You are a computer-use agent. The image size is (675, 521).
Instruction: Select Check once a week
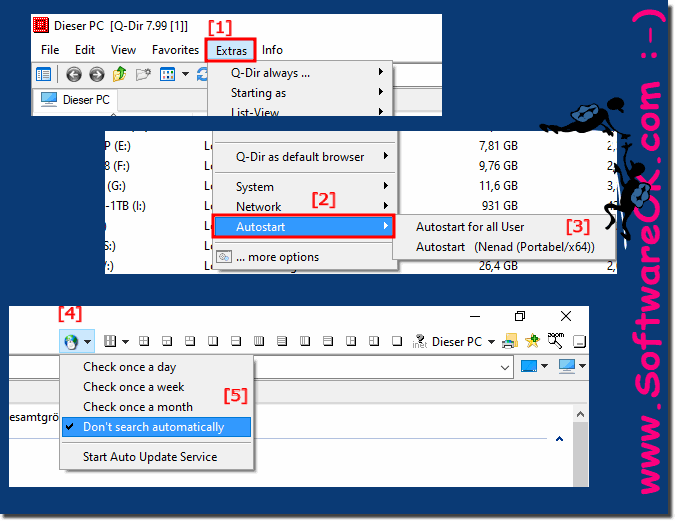[156, 387]
